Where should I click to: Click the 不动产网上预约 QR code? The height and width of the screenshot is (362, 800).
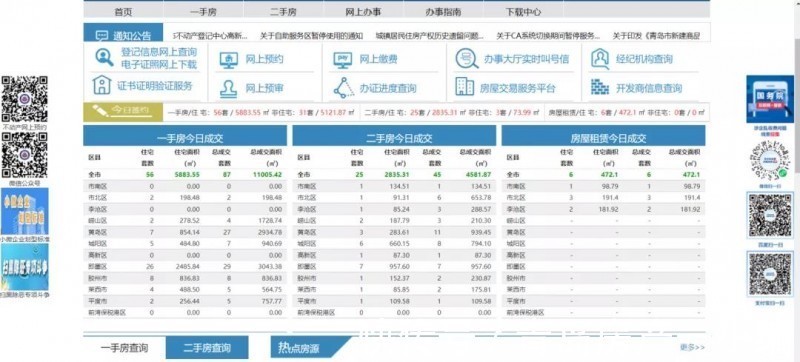(x=24, y=99)
